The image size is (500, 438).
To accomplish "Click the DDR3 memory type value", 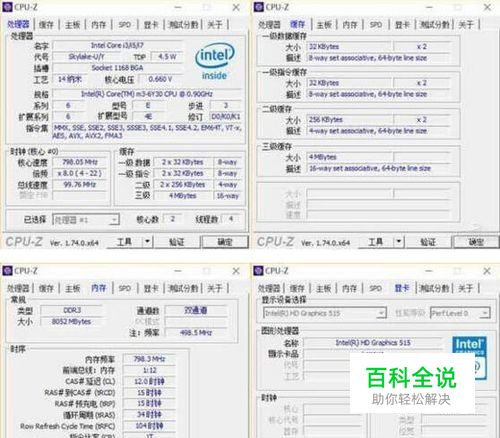I will click(x=72, y=310).
